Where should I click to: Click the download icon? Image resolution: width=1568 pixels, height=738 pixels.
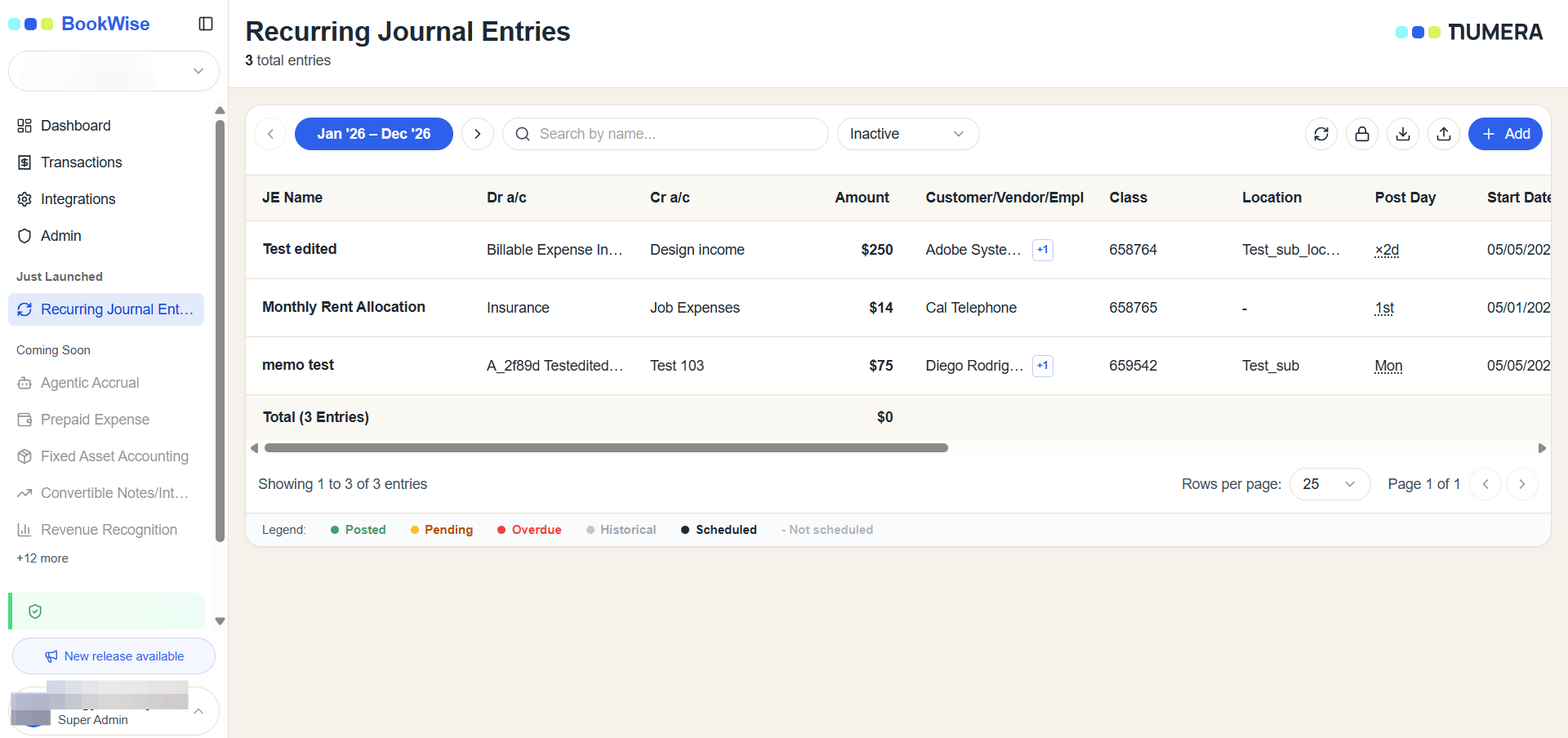(x=1403, y=134)
